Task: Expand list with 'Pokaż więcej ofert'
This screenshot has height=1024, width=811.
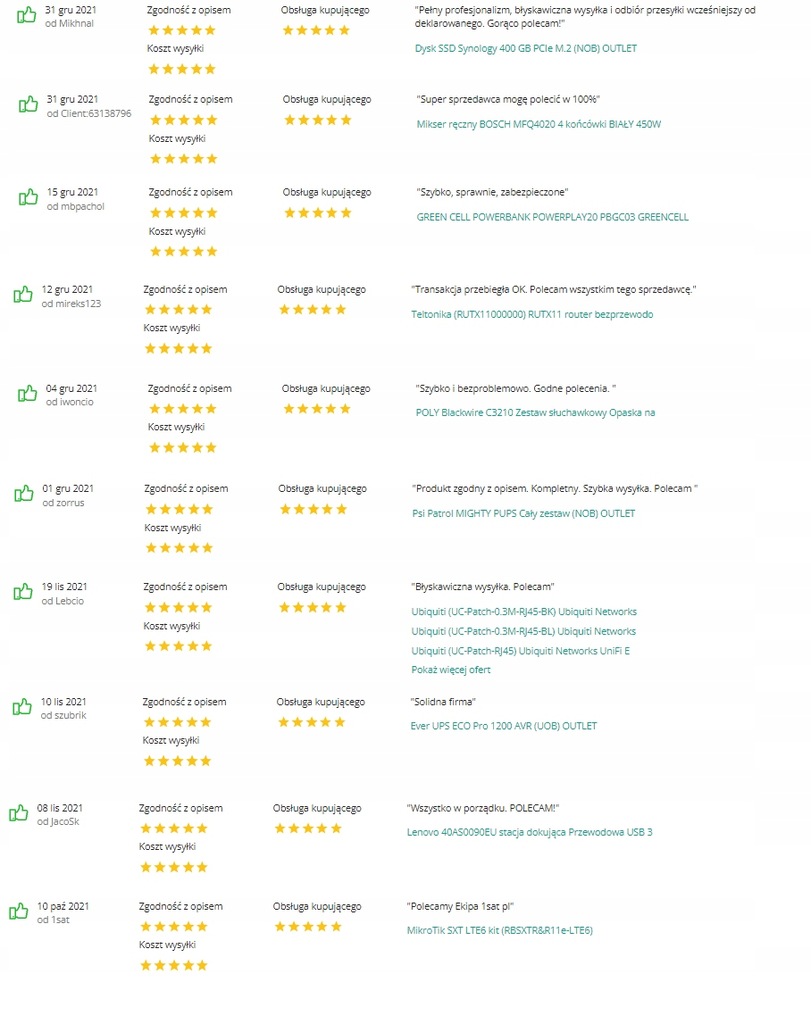Action: point(451,669)
